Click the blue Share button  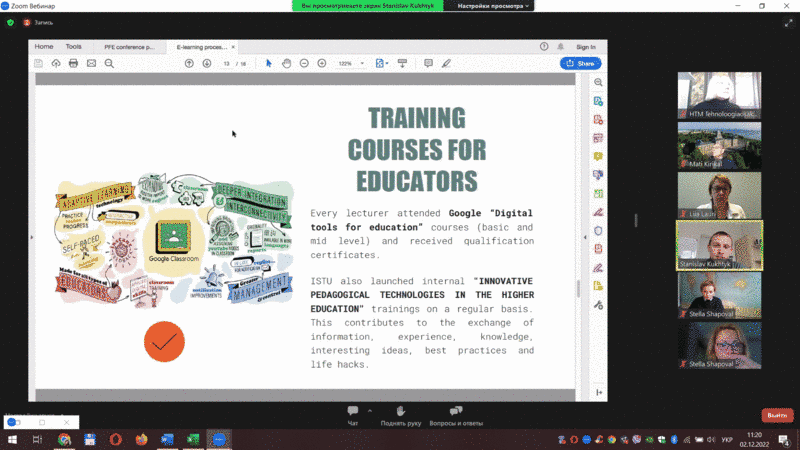[581, 63]
